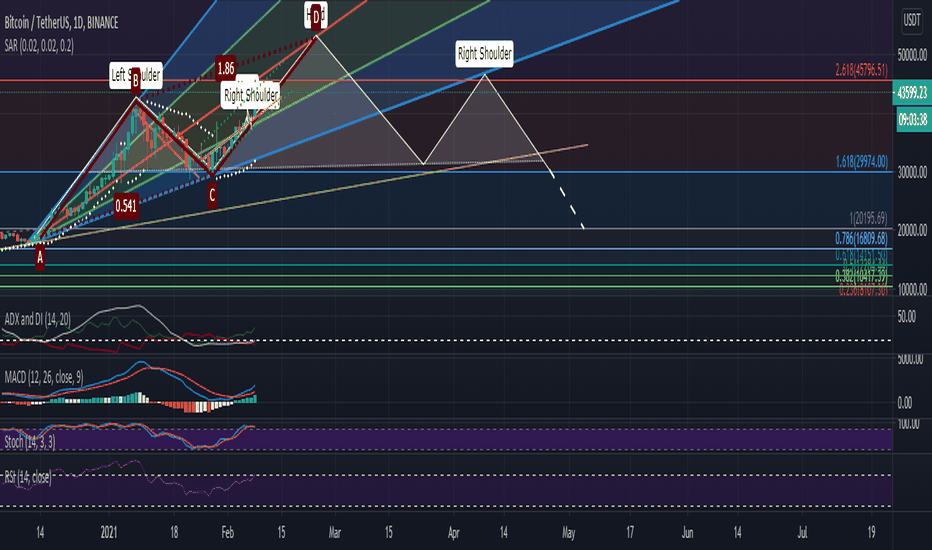Click the Jun label on time axis

[687, 532]
